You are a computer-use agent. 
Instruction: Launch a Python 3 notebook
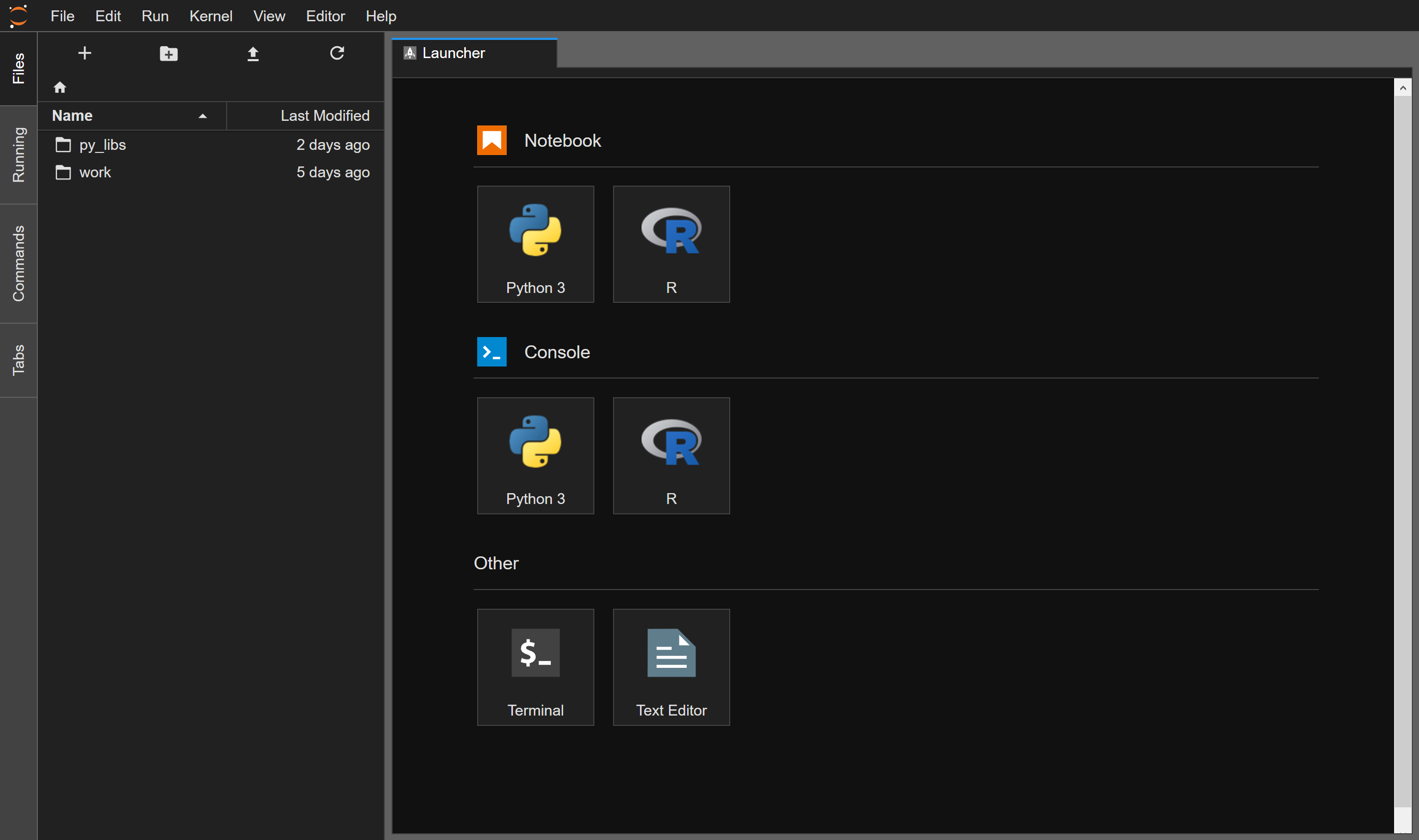pos(535,244)
